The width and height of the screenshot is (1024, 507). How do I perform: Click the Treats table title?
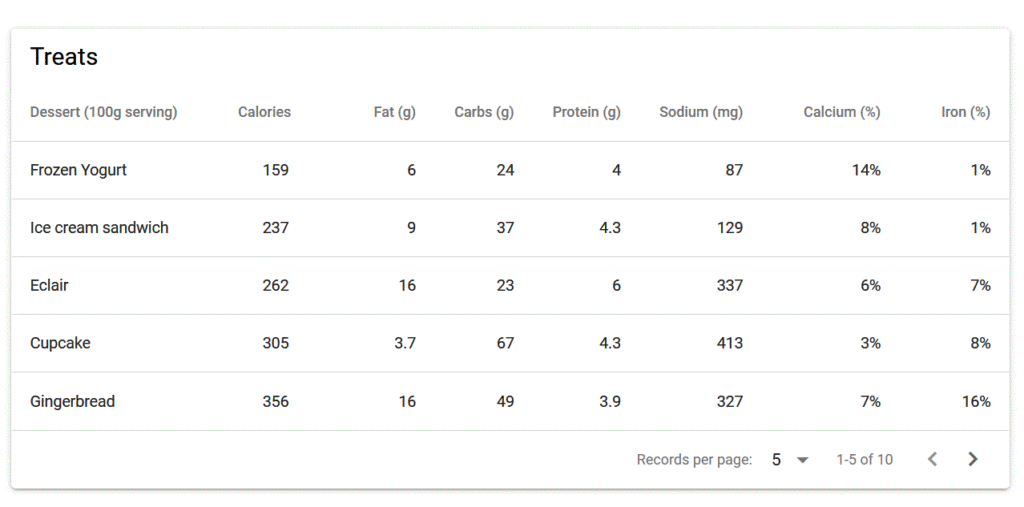64,57
